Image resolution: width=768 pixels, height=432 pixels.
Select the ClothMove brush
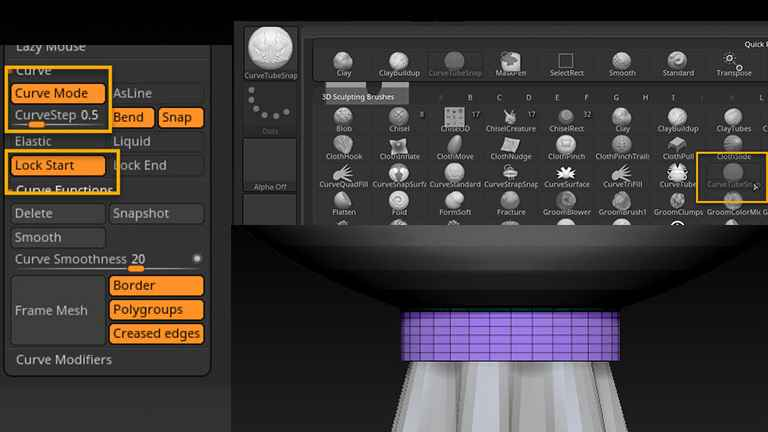(455, 148)
